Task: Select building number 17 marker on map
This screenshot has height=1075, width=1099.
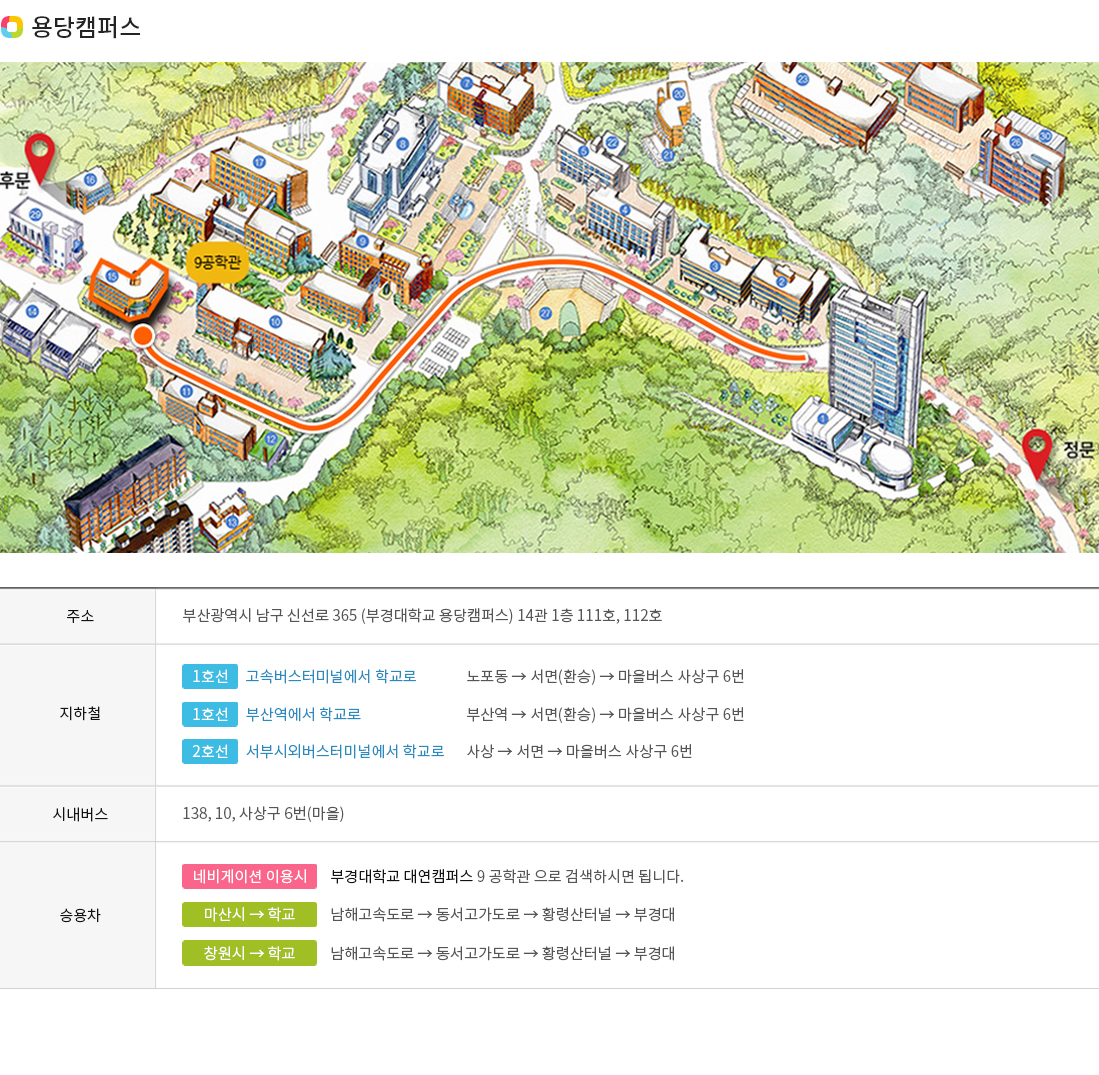Action: coord(259,162)
